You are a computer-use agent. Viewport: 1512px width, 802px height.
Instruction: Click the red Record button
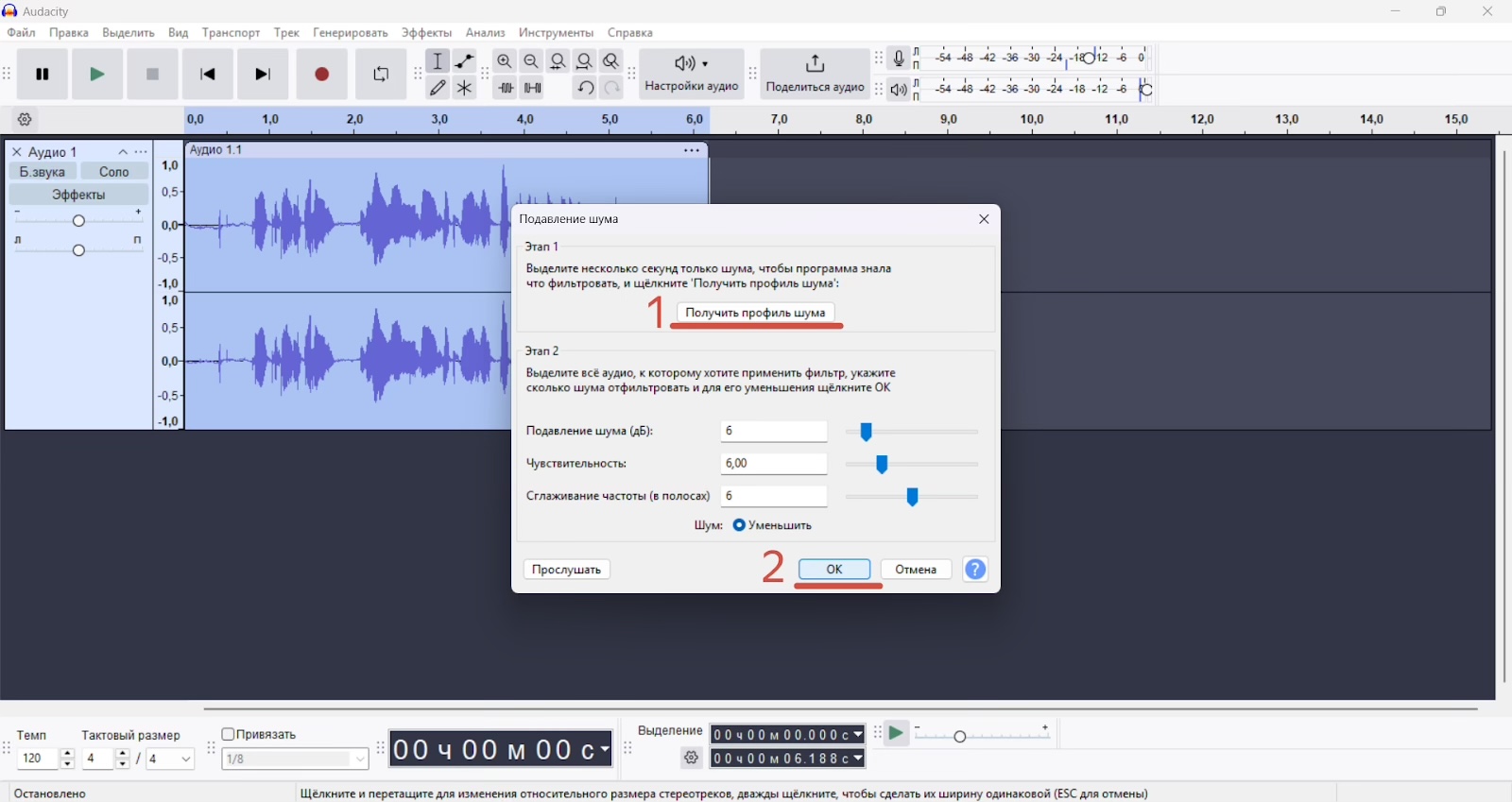(322, 75)
